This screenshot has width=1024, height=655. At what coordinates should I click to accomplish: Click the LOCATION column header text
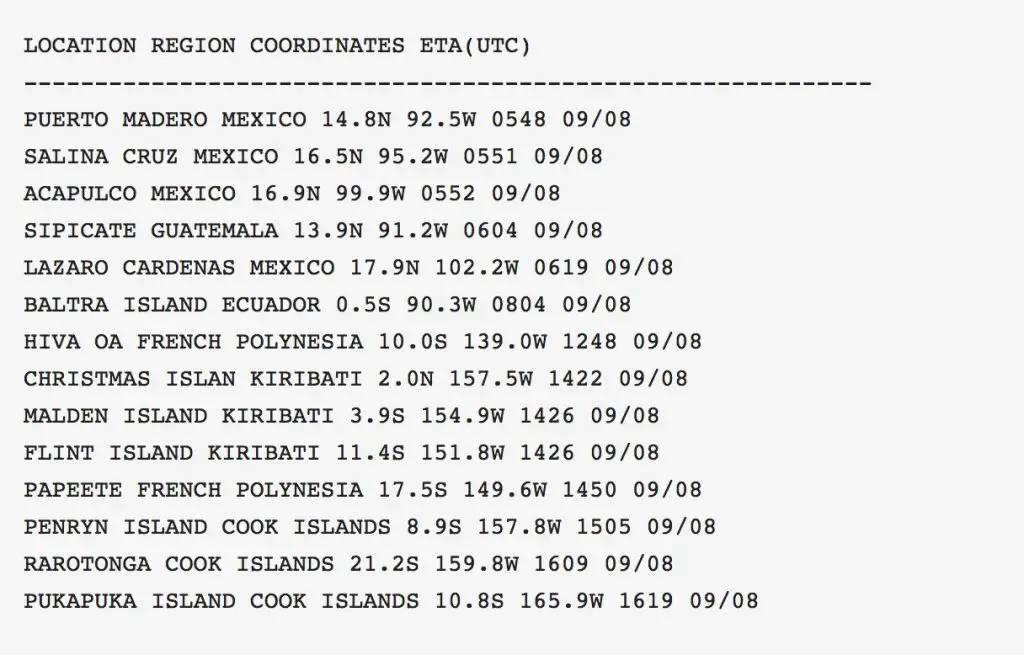point(80,46)
